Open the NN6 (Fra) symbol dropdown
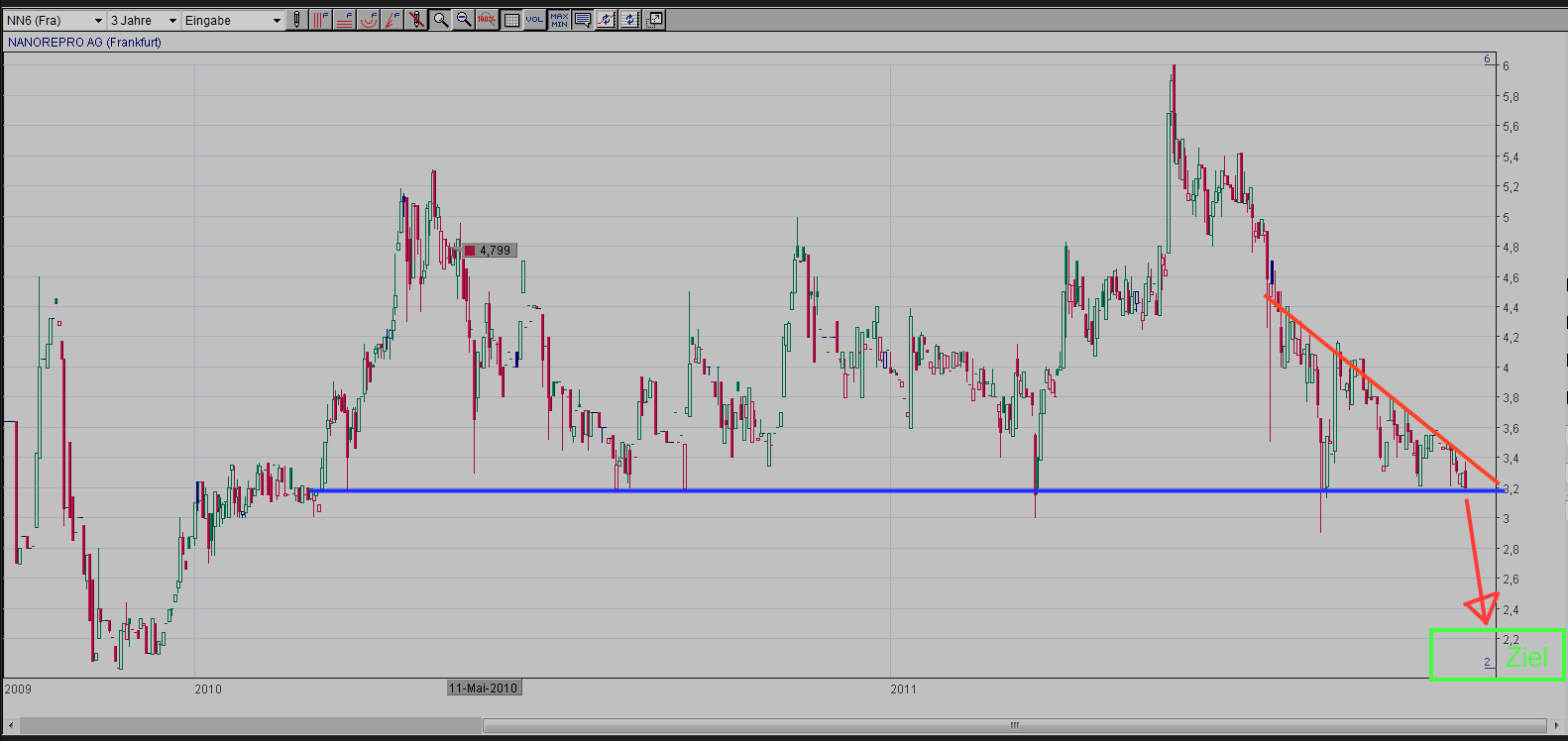 pos(98,21)
